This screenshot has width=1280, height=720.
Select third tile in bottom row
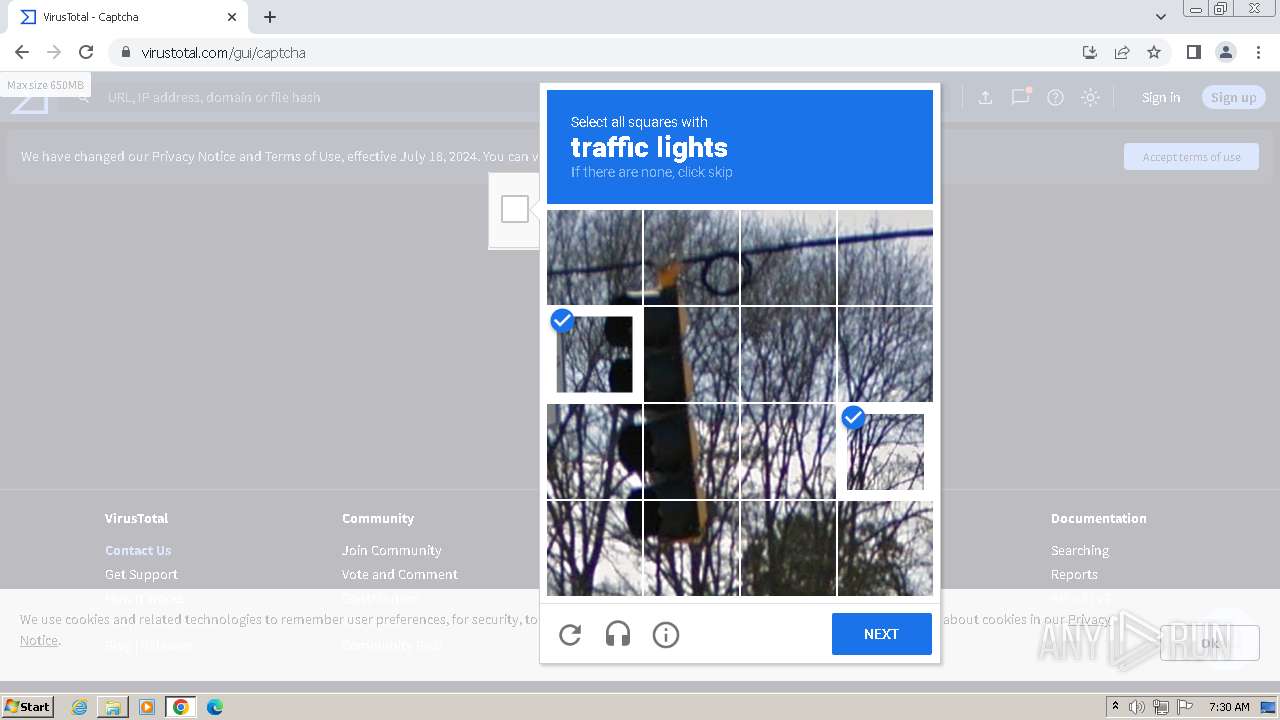point(788,548)
